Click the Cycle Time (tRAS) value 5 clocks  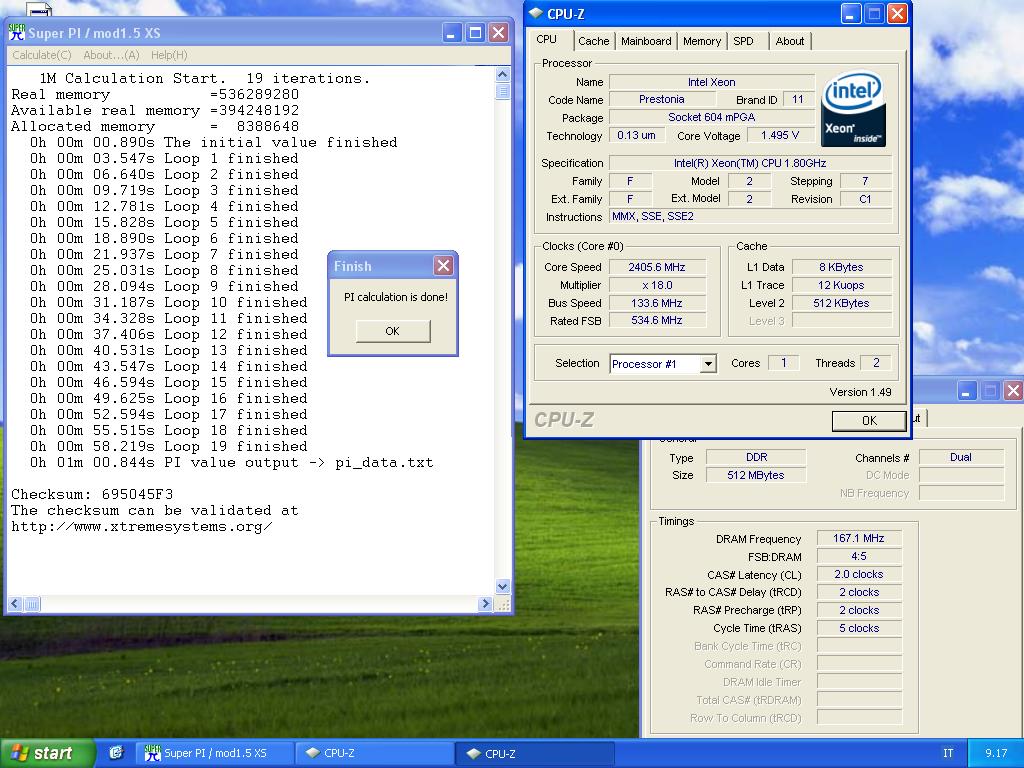click(x=859, y=628)
